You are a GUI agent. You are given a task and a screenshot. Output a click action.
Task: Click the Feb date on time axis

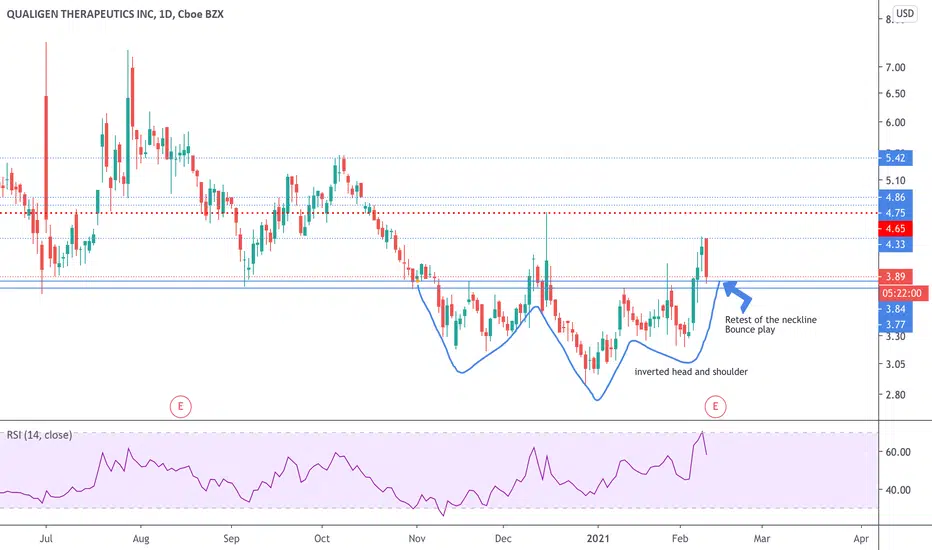click(679, 539)
